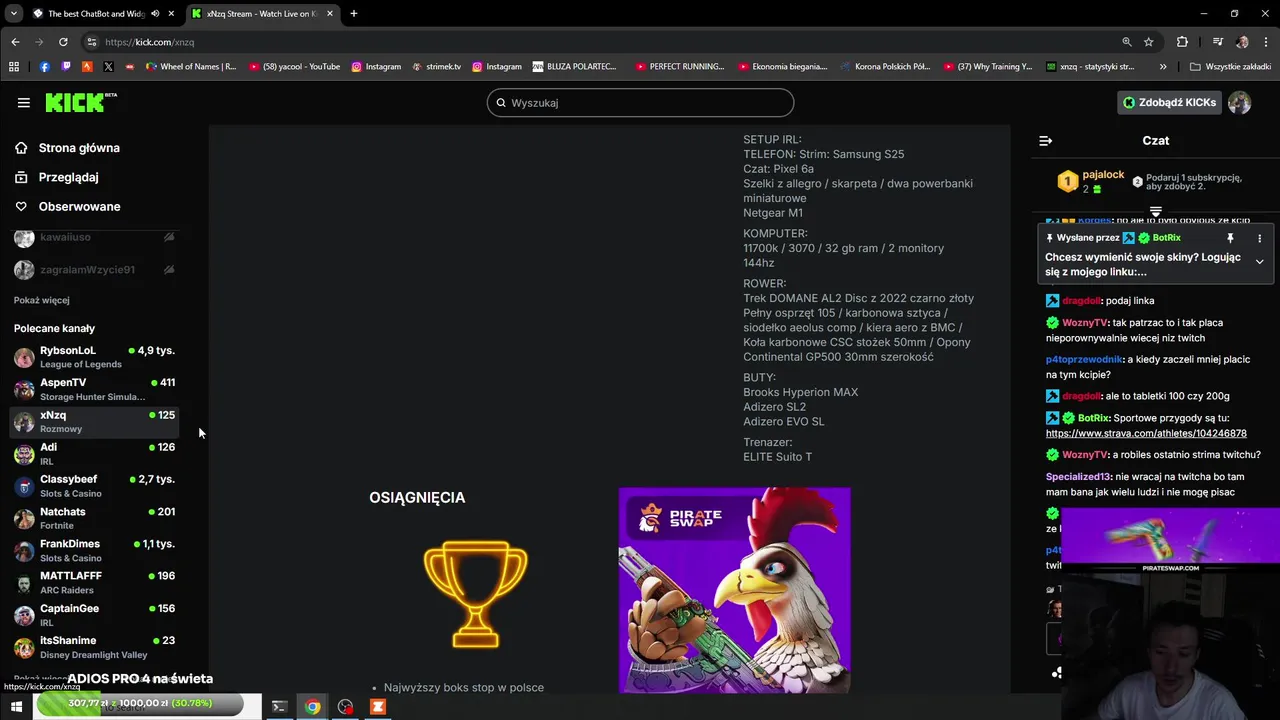Open BLUZA POLARTEC bookmark

coord(575,67)
